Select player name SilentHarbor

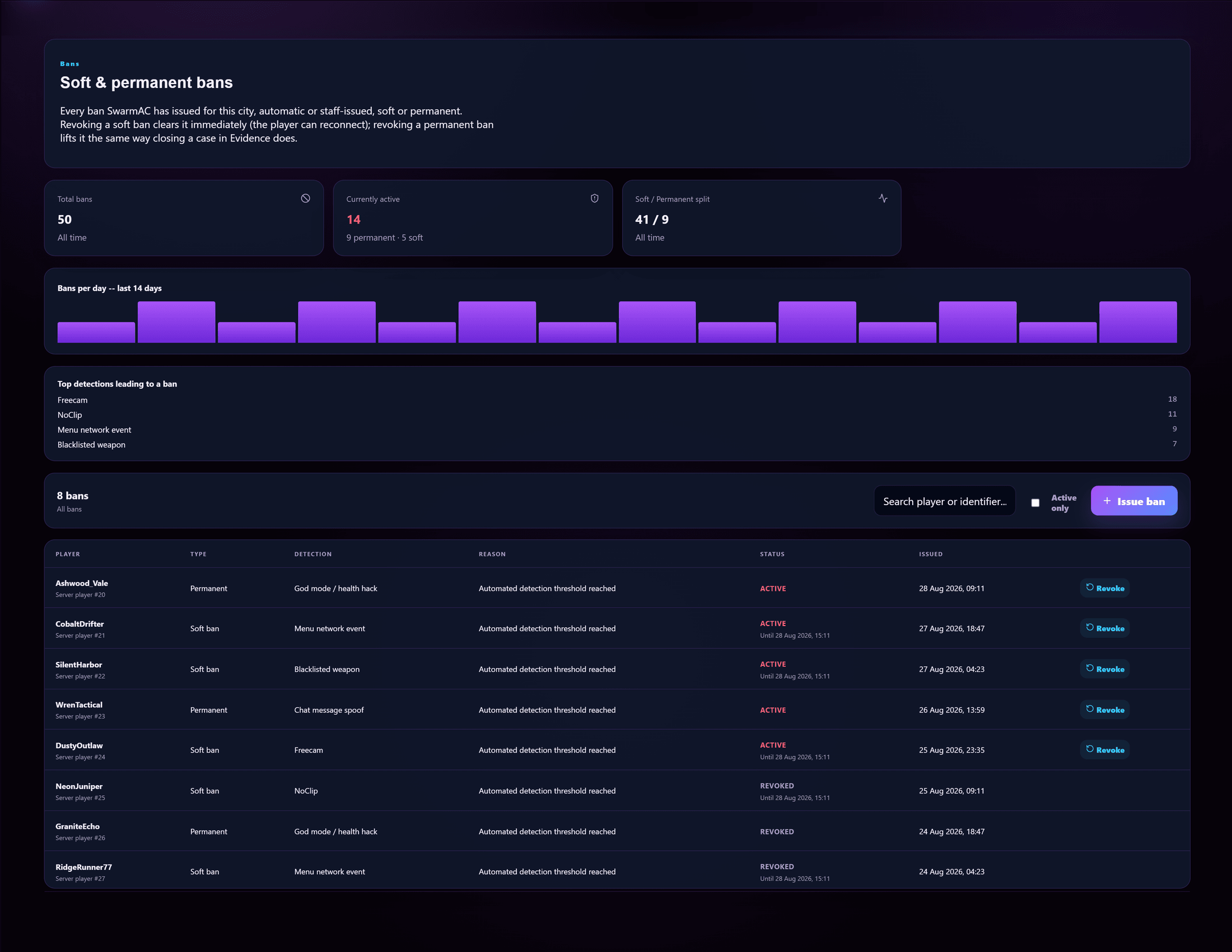(78, 664)
